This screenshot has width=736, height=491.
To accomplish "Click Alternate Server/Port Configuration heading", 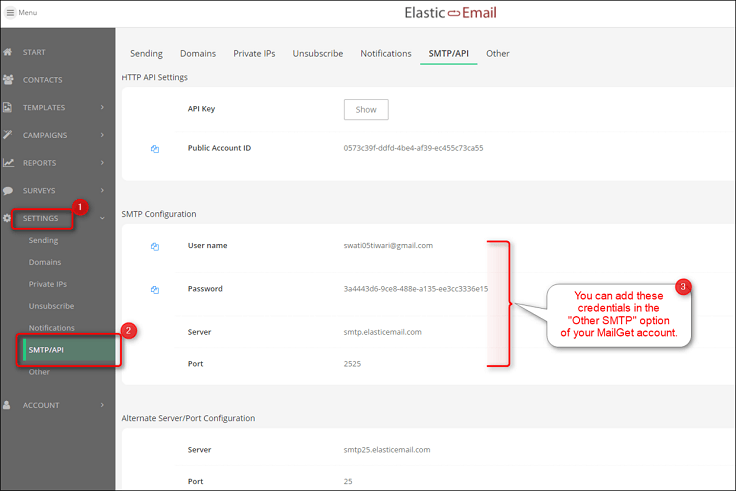I will (x=188, y=418).
